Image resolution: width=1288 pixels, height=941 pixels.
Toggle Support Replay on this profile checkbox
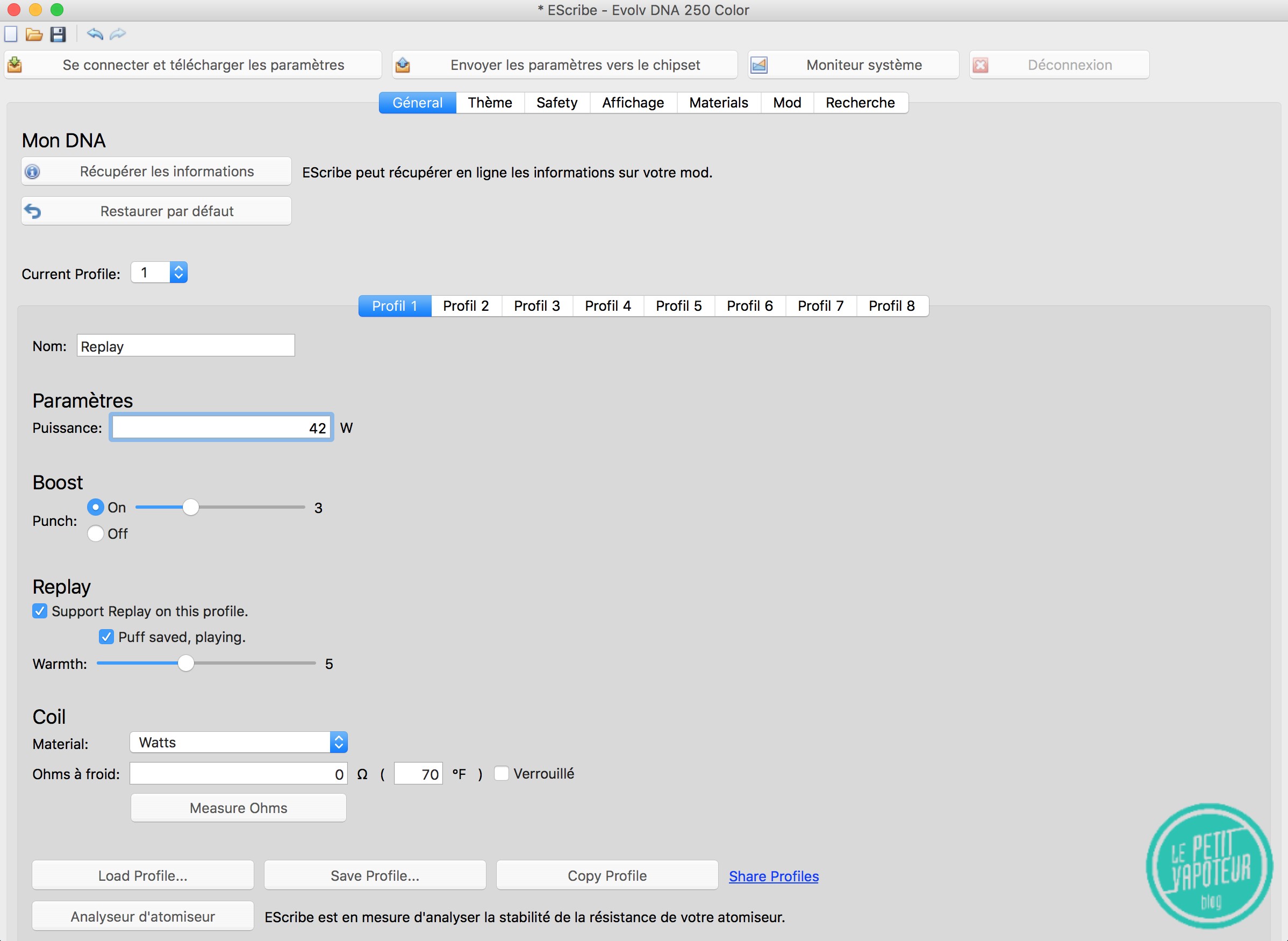(x=40, y=611)
